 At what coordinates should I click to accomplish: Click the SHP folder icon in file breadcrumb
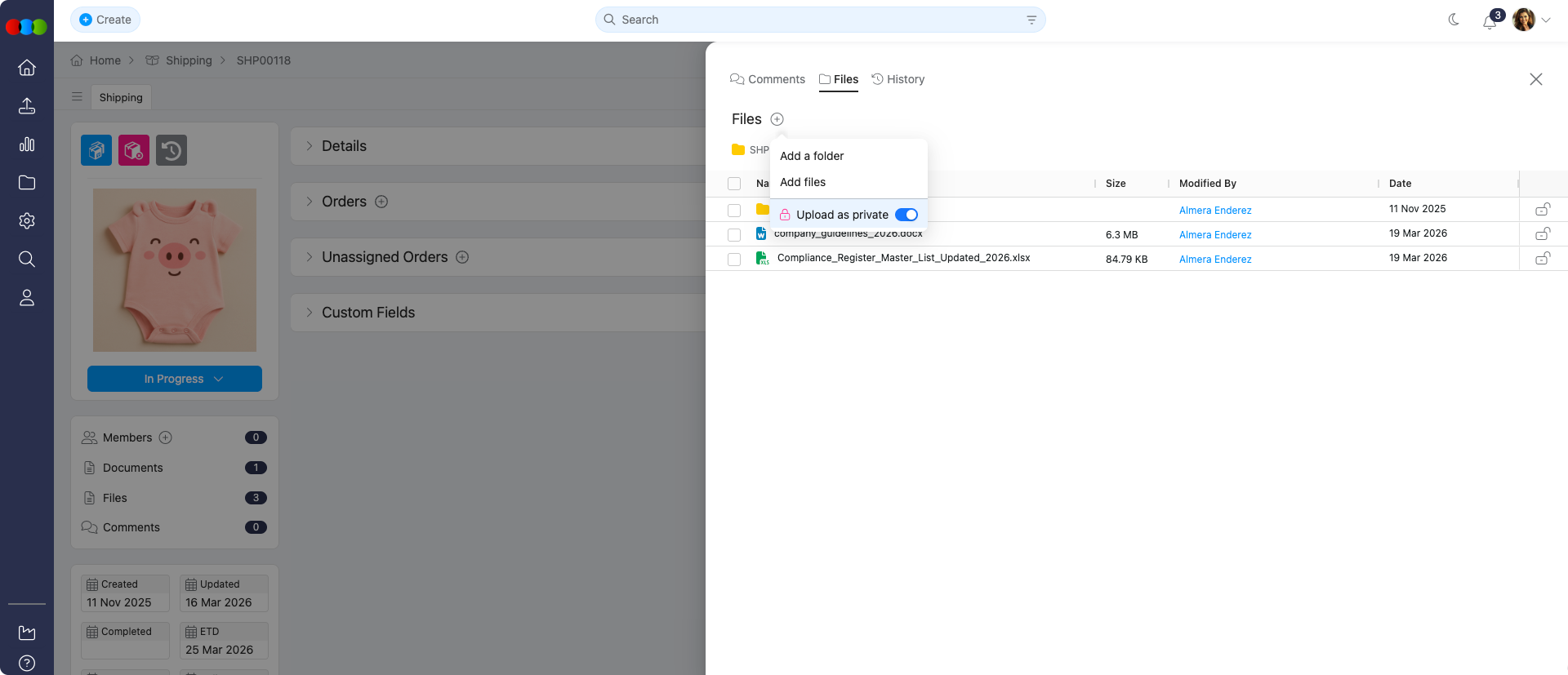tap(738, 149)
